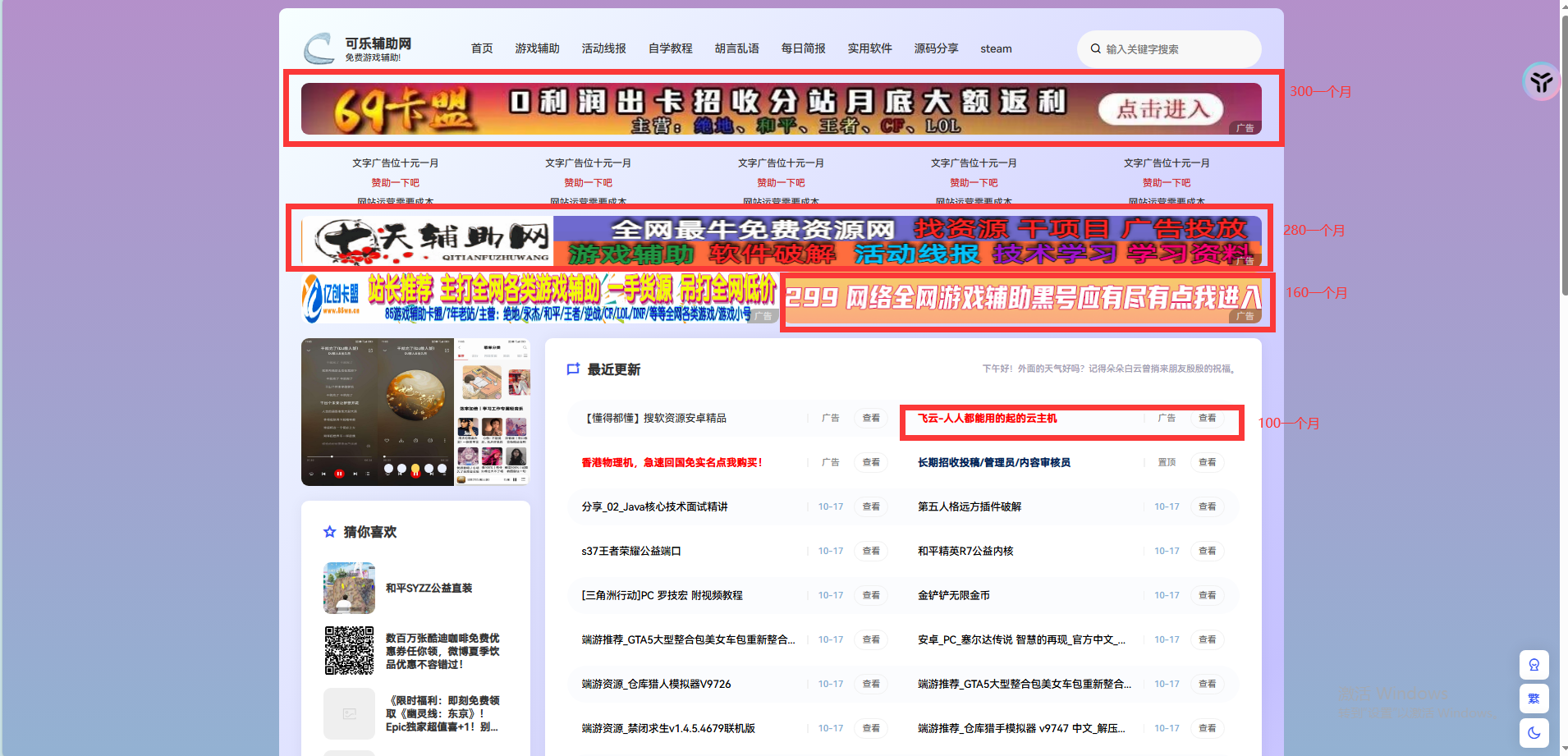
Task: Click the QR code thumbnail for the coffee coupon
Action: pyautogui.click(x=349, y=651)
